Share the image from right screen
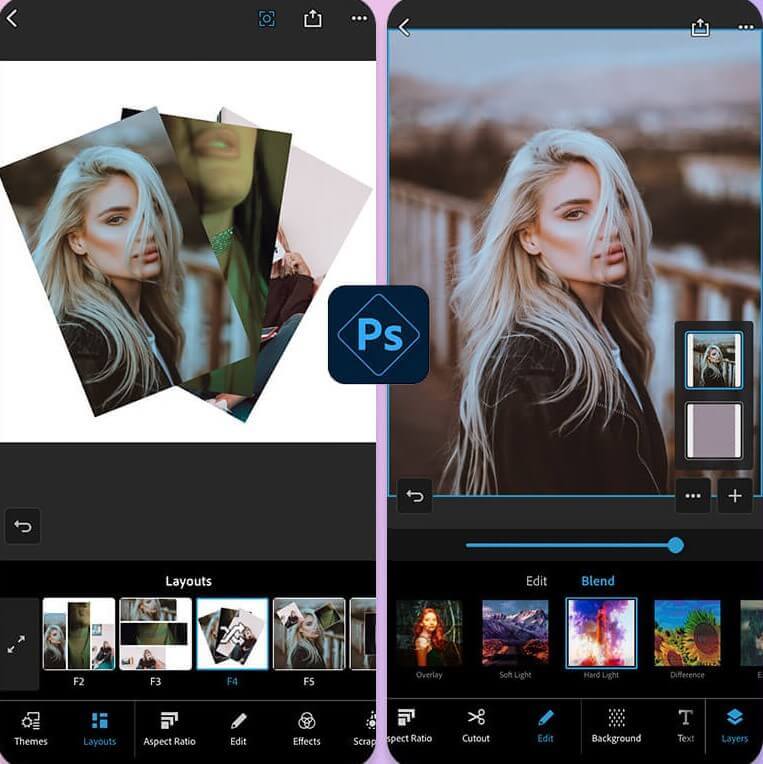 pos(700,27)
